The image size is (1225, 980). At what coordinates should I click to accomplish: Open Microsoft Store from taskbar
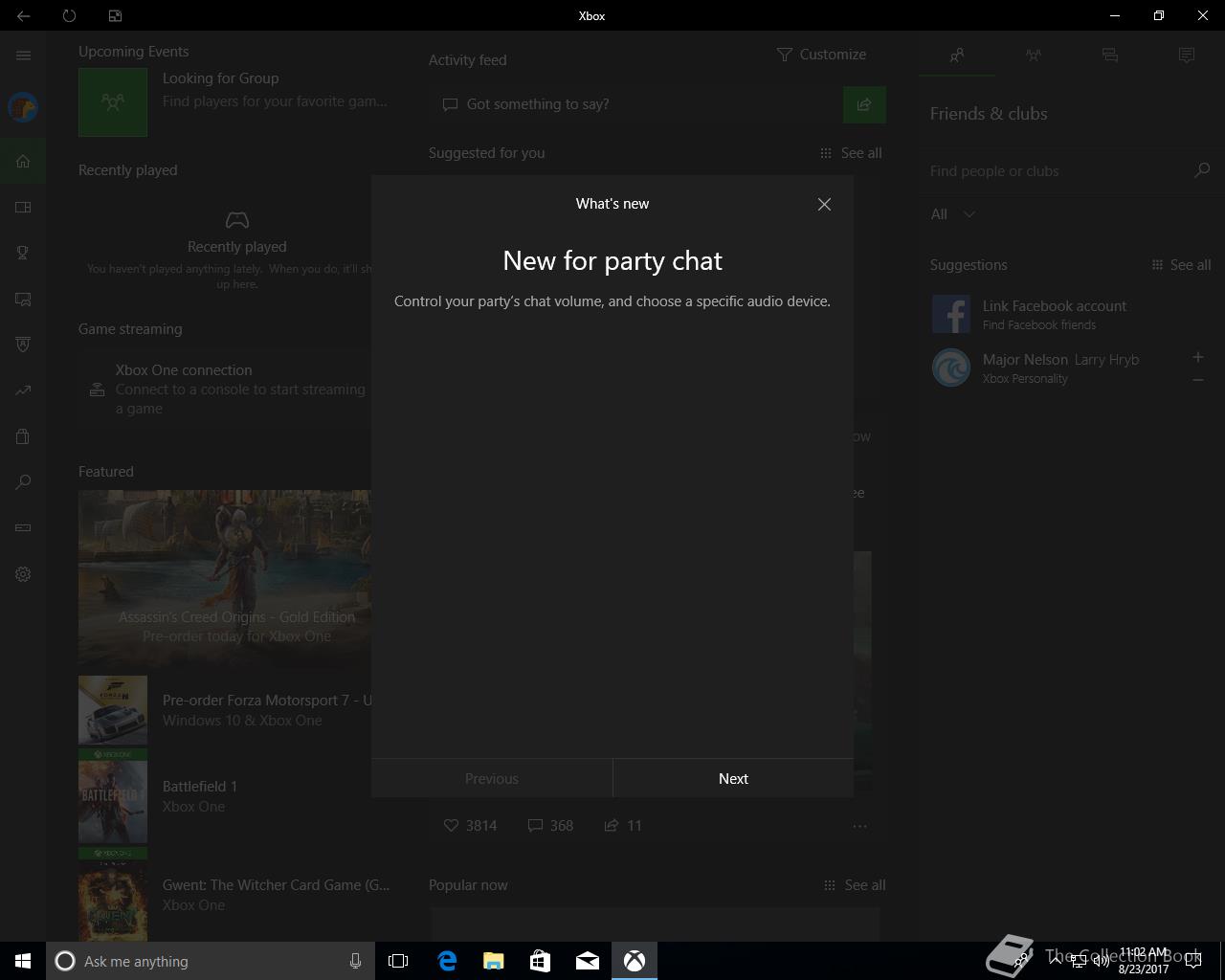(x=540, y=961)
